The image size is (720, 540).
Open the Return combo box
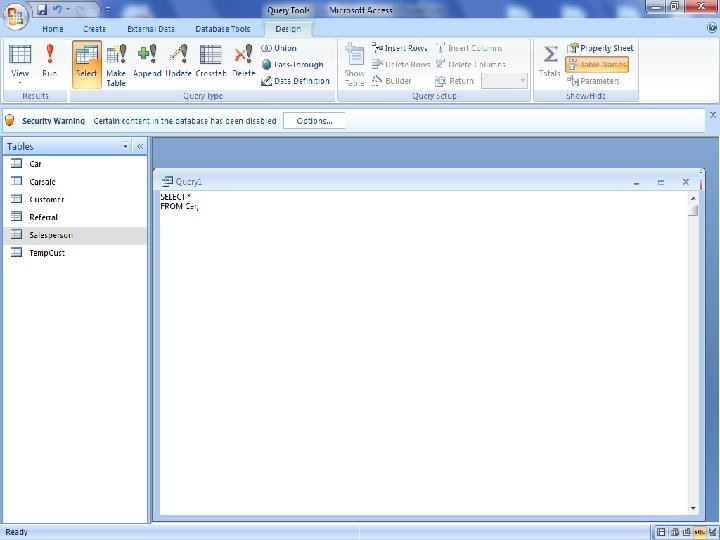(x=504, y=81)
